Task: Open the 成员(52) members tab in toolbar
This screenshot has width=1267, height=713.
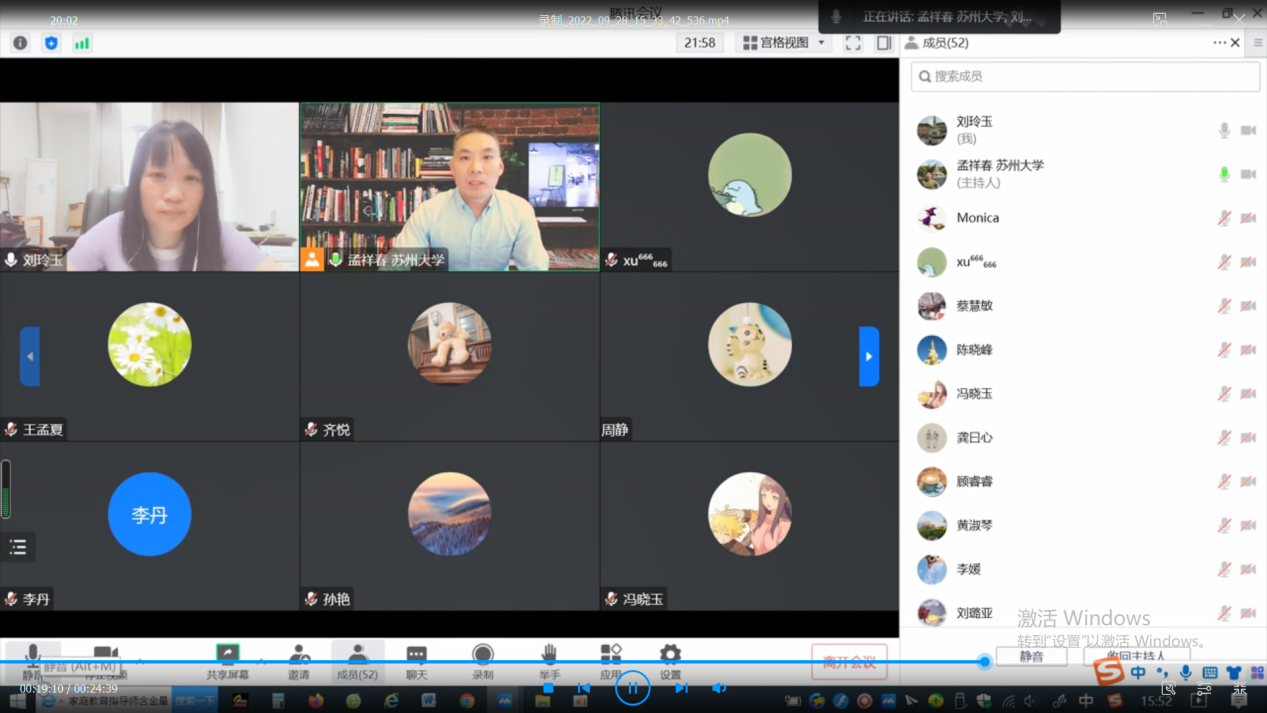Action: [357, 660]
